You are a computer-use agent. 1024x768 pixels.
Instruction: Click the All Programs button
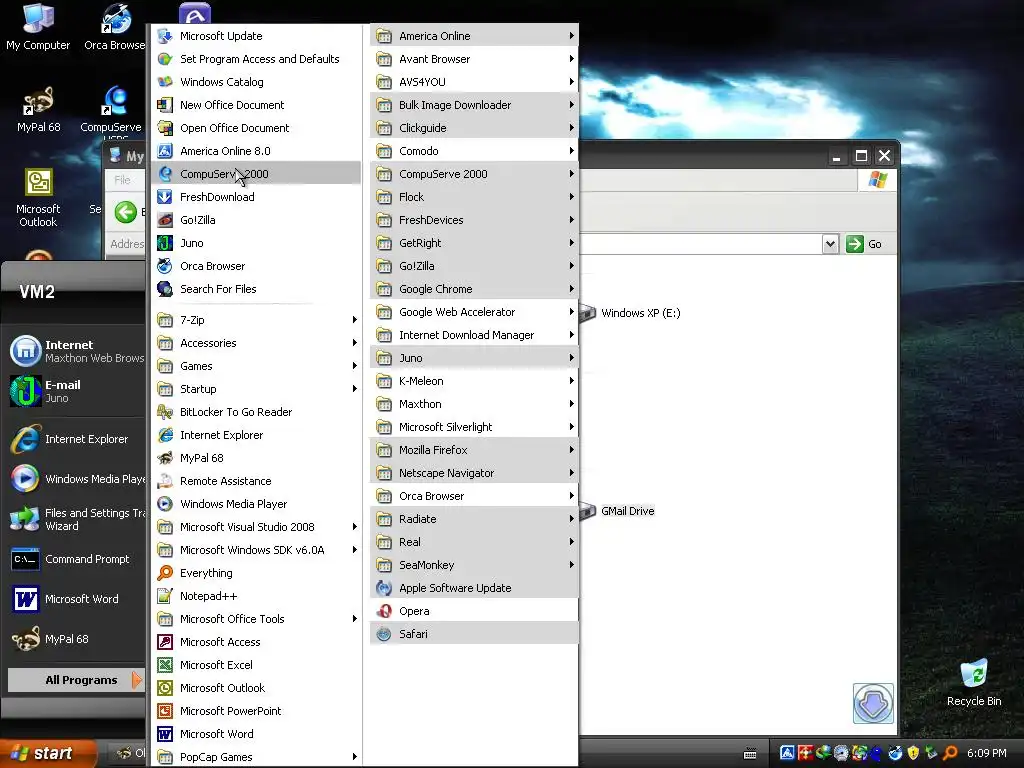76,680
